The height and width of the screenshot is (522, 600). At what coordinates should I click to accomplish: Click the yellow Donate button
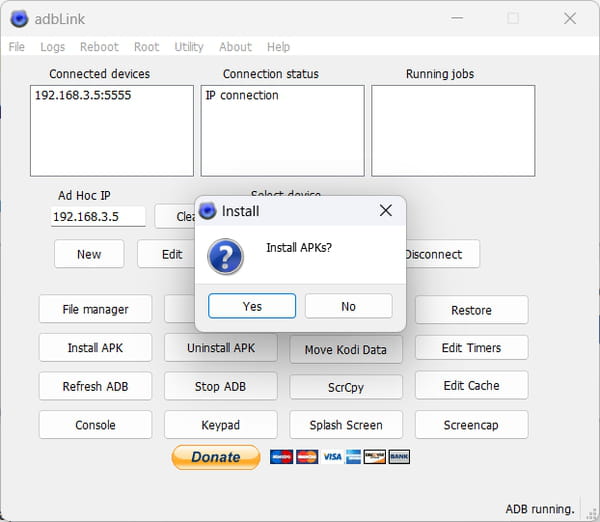tap(216, 457)
